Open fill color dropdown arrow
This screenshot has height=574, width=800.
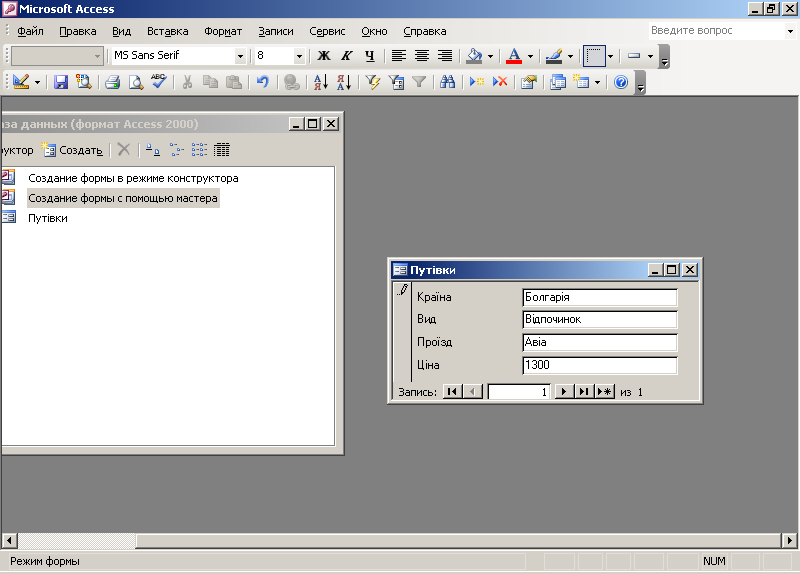[x=490, y=56]
